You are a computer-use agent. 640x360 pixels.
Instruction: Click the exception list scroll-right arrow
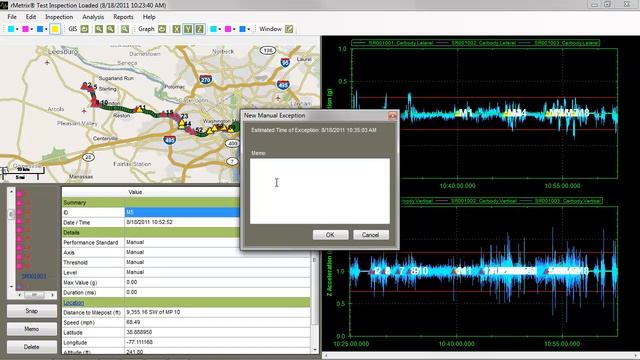52,294
